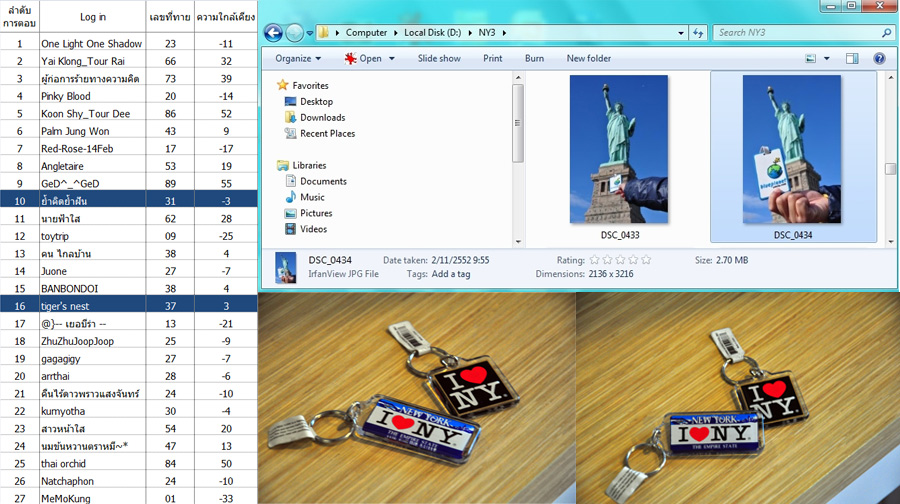Open the Videos library

(x=313, y=229)
